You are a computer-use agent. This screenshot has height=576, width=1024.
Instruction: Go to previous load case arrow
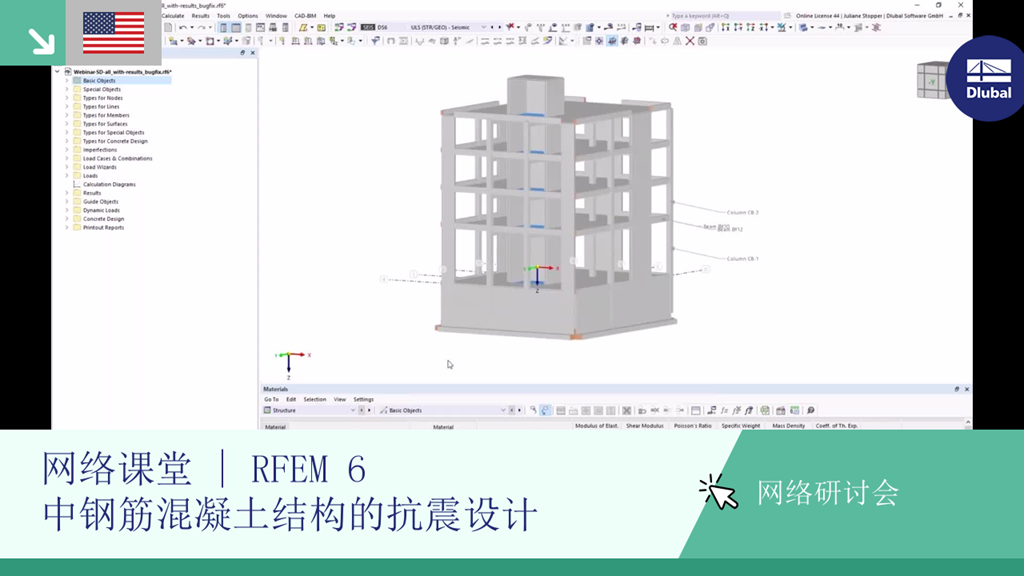point(492,27)
